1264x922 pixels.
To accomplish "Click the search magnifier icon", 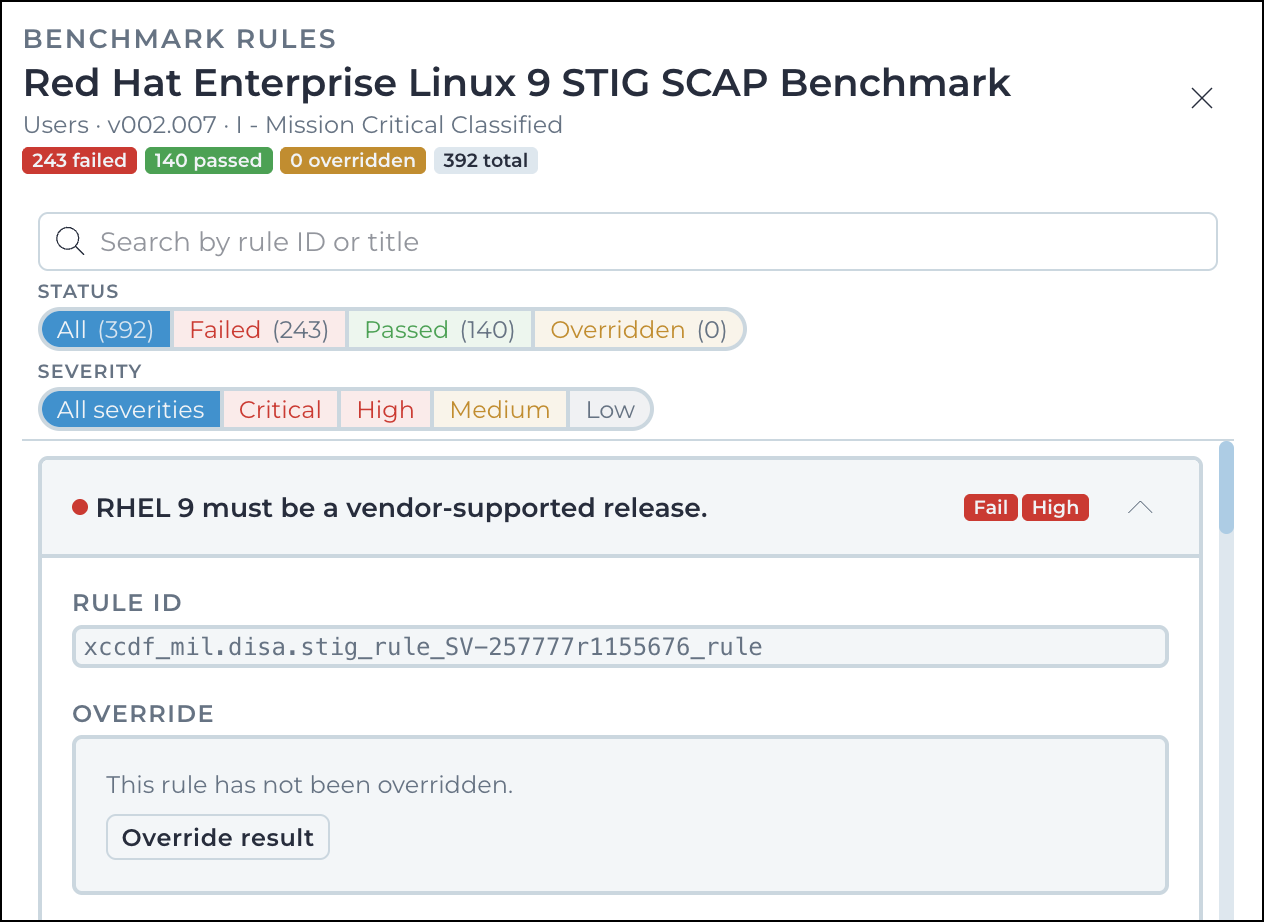I will [69, 241].
